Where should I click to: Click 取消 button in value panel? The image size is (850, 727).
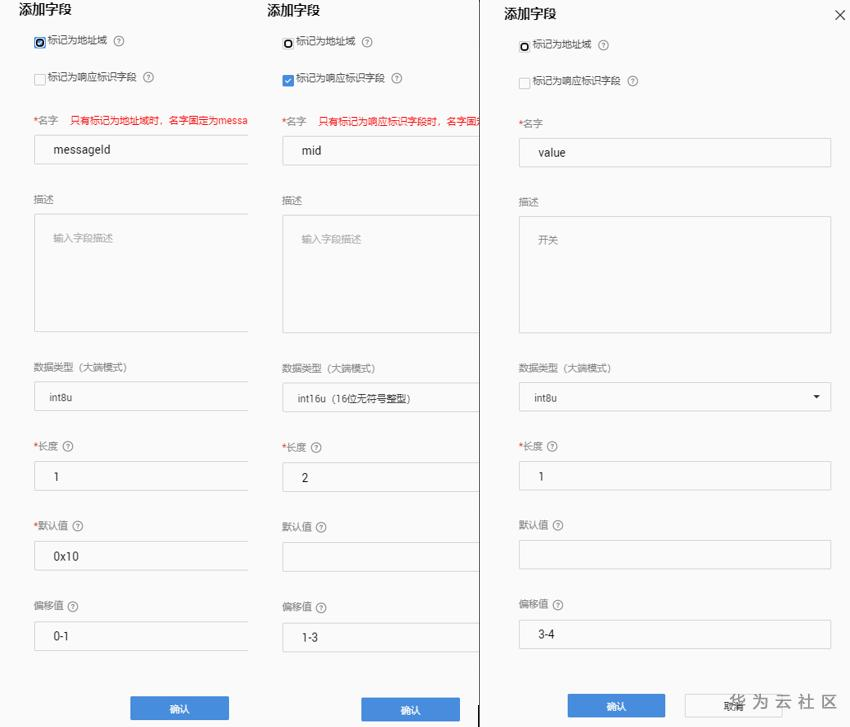733,706
